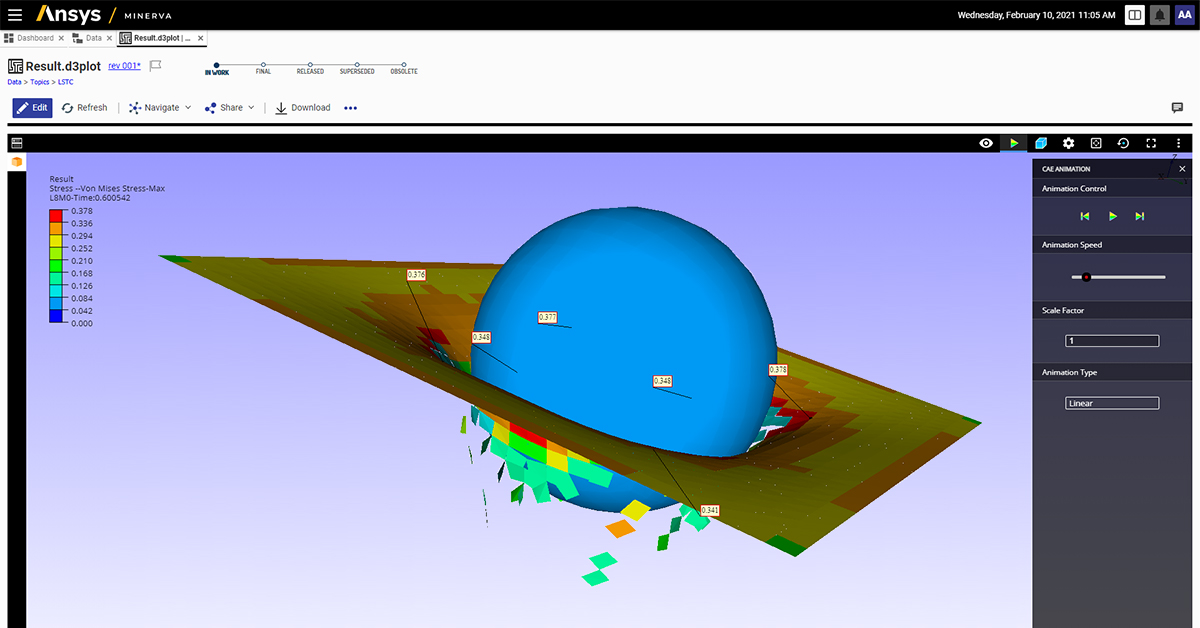Toggle the notifications bell in the top bar
Viewport: 1200px width, 628px height.
point(1160,14)
